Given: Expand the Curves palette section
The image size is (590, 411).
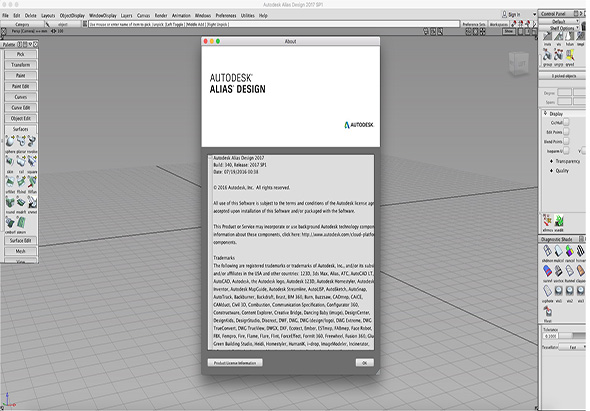Looking at the screenshot, I should [x=20, y=97].
